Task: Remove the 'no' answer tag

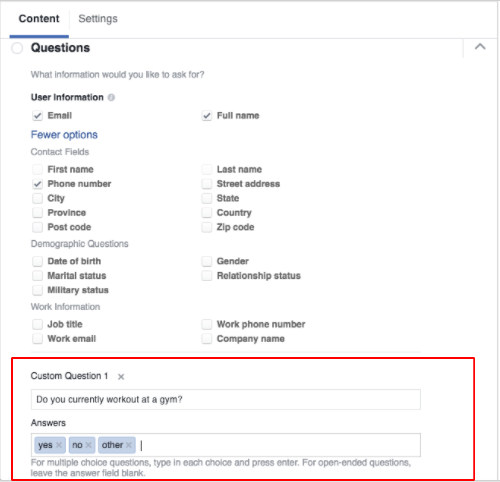Action: tap(88, 445)
